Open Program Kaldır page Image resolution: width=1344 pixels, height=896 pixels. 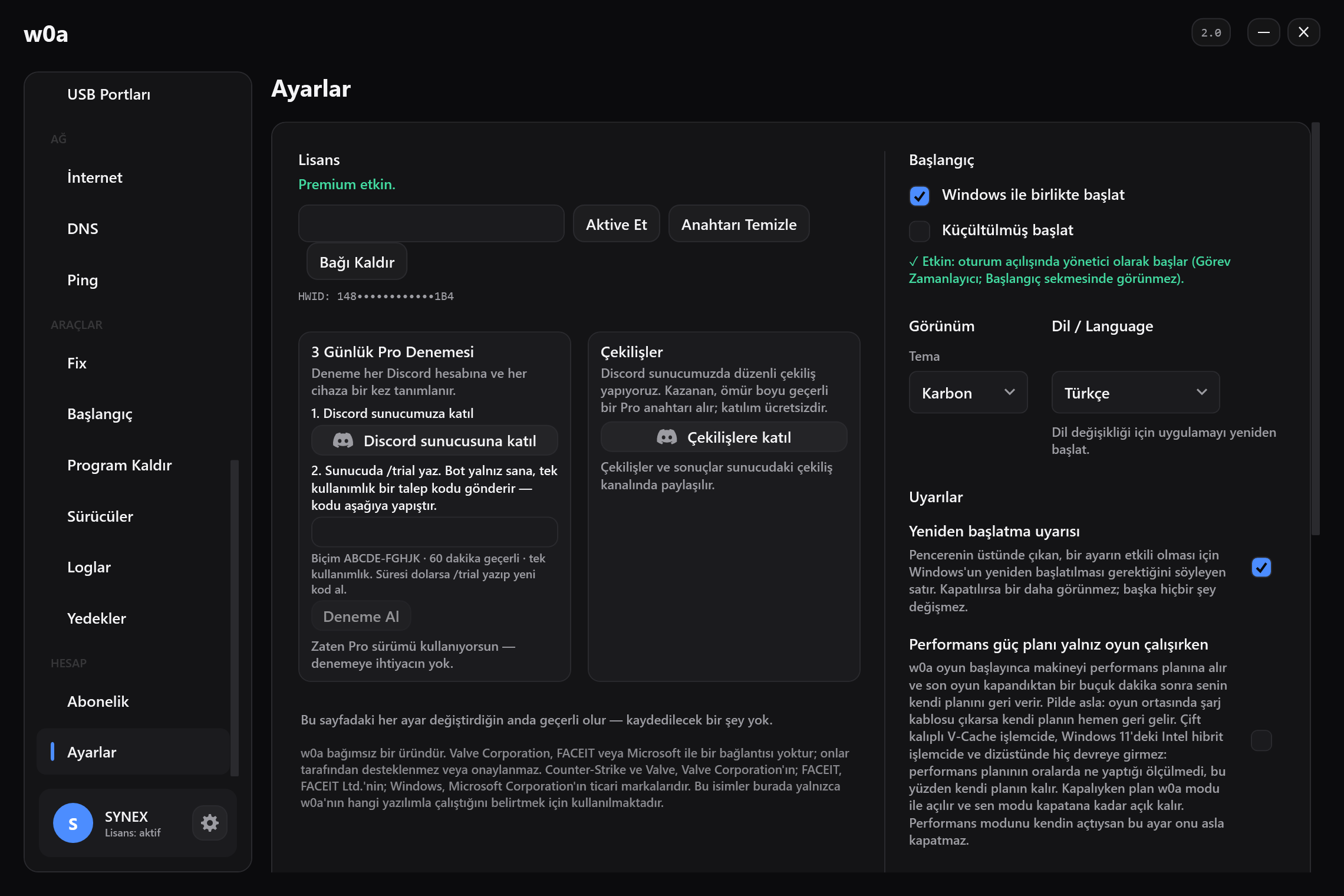(x=133, y=465)
